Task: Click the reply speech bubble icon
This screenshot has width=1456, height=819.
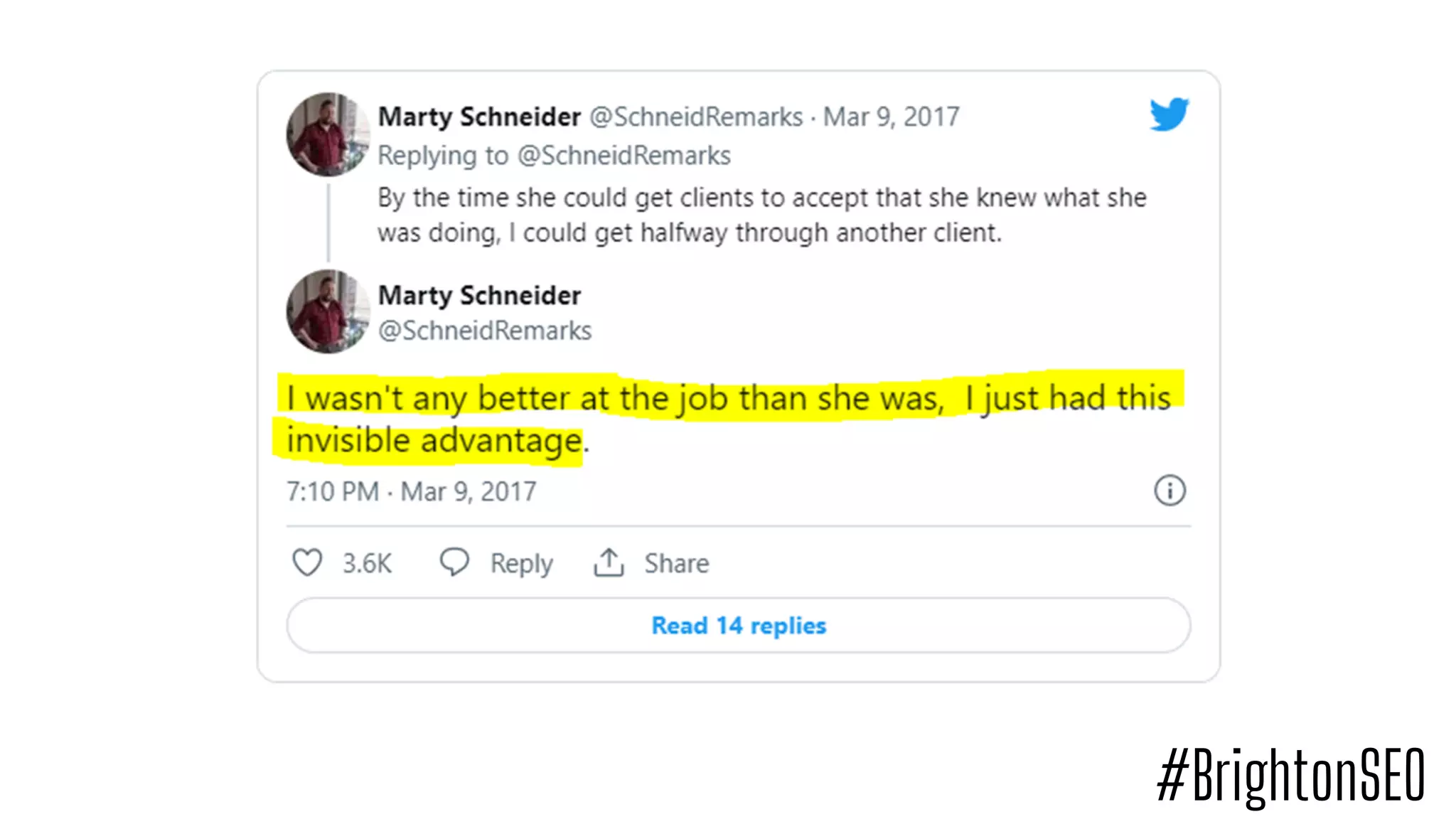Action: coord(454,562)
